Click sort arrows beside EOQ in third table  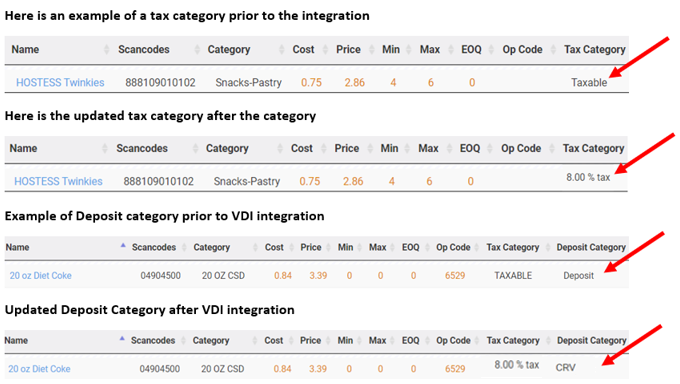click(x=427, y=247)
